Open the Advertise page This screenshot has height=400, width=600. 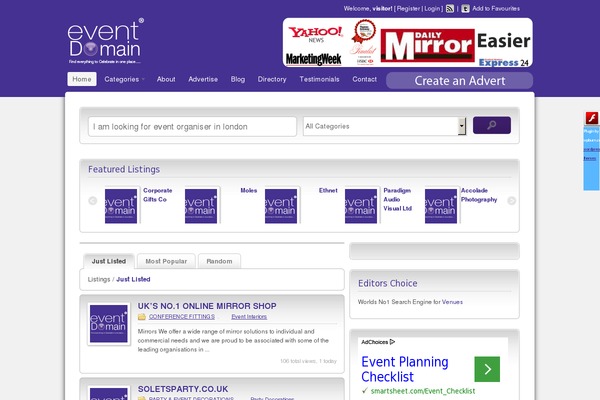tap(203, 79)
